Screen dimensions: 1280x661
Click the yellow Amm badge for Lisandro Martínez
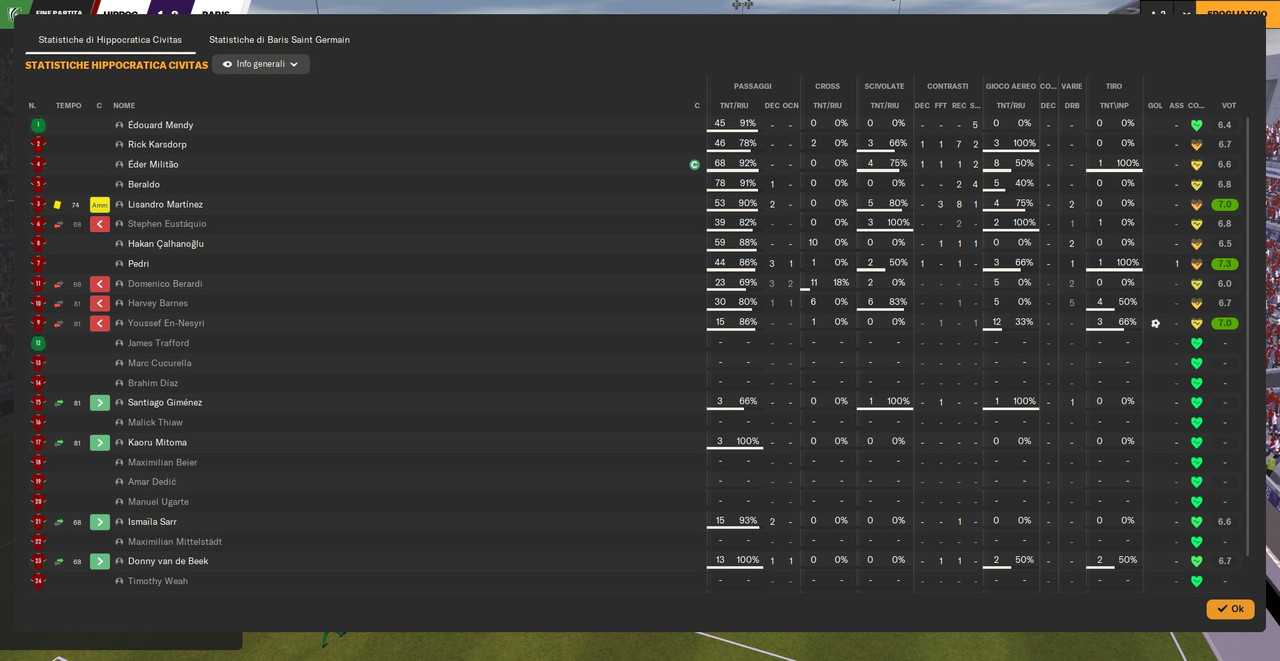click(100, 205)
